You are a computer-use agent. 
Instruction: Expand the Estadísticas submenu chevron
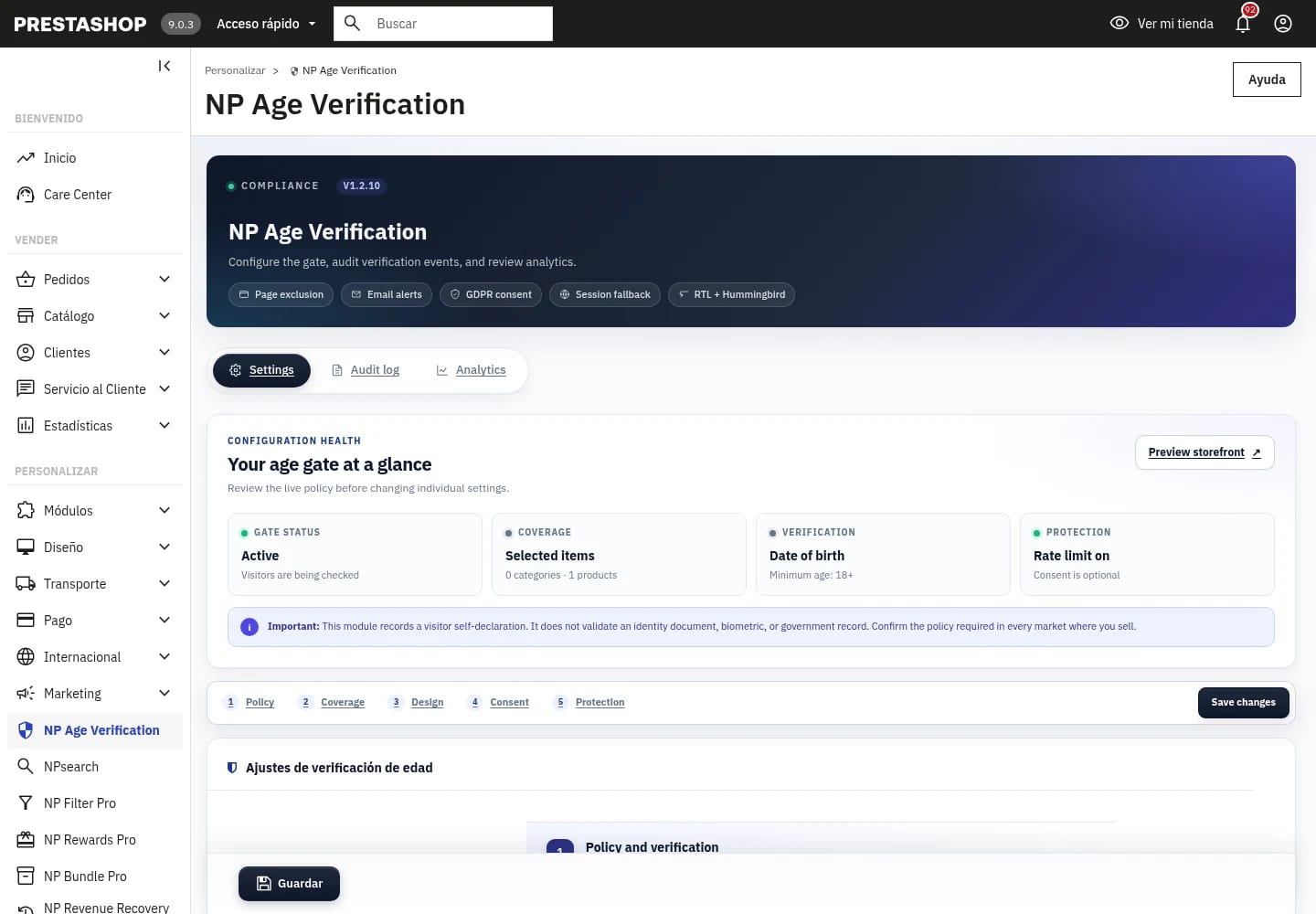(x=164, y=426)
